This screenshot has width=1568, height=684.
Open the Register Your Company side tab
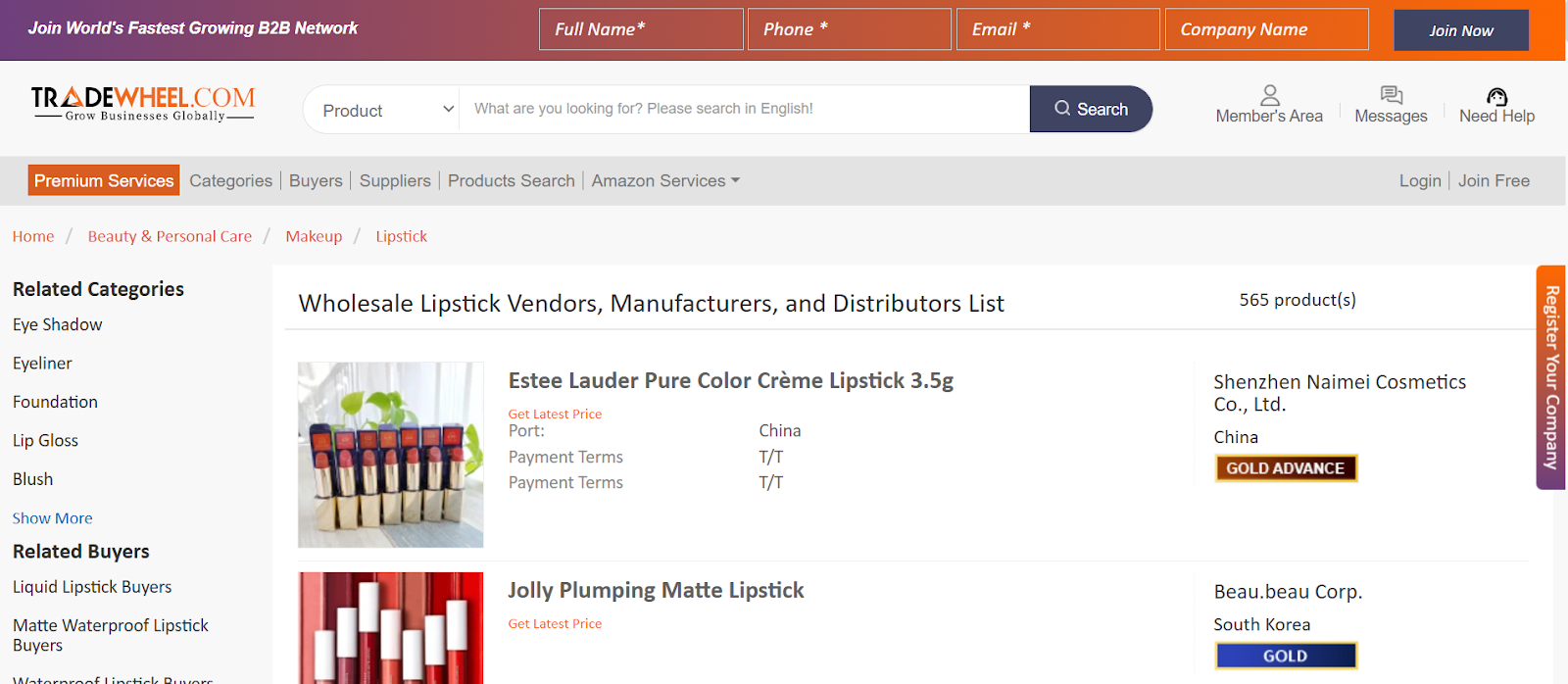point(1551,377)
